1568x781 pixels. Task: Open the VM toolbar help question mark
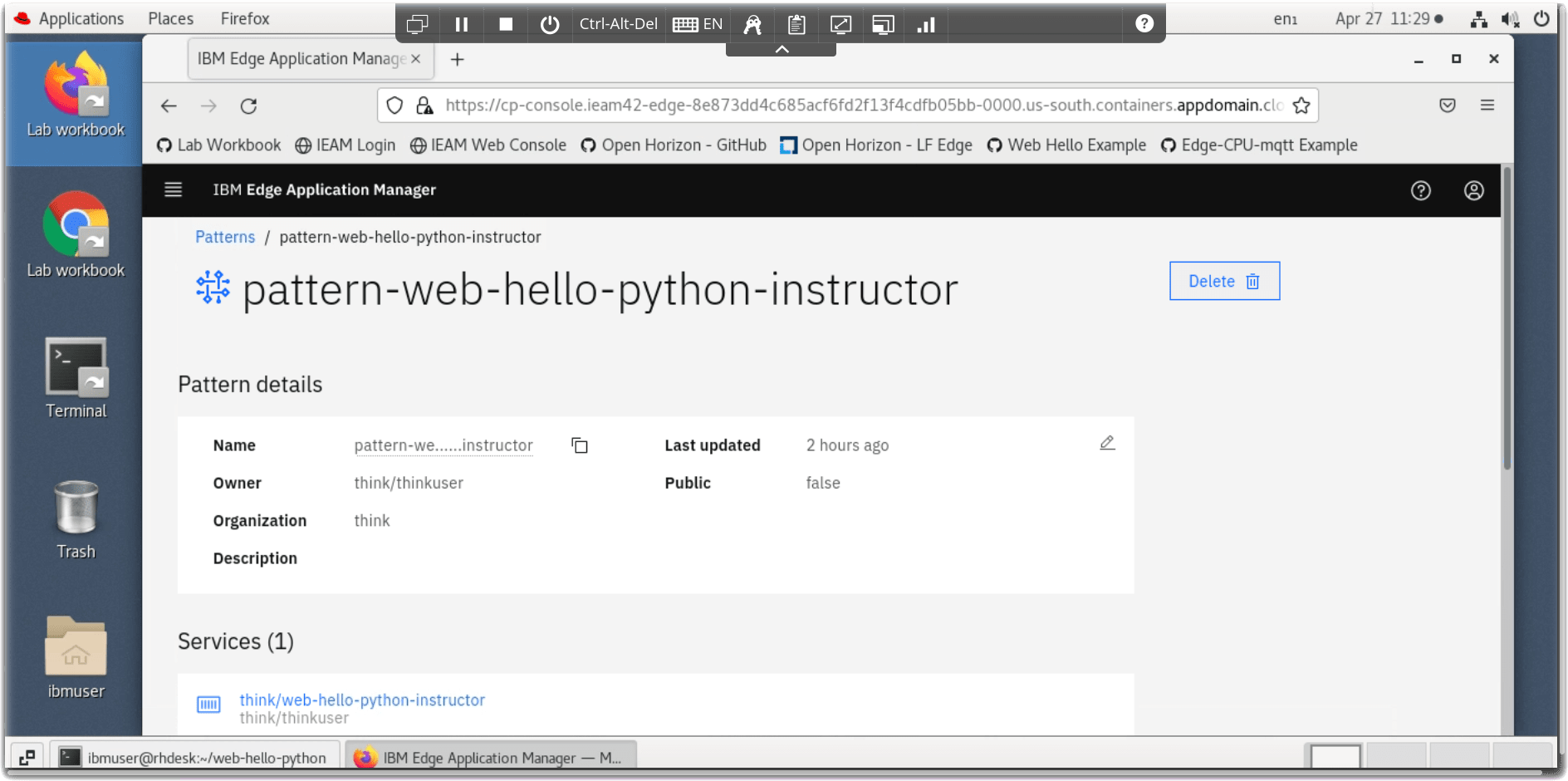[1144, 23]
